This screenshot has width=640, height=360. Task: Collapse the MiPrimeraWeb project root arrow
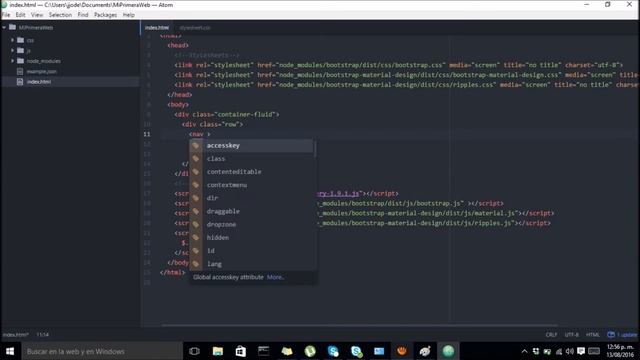[4, 27]
